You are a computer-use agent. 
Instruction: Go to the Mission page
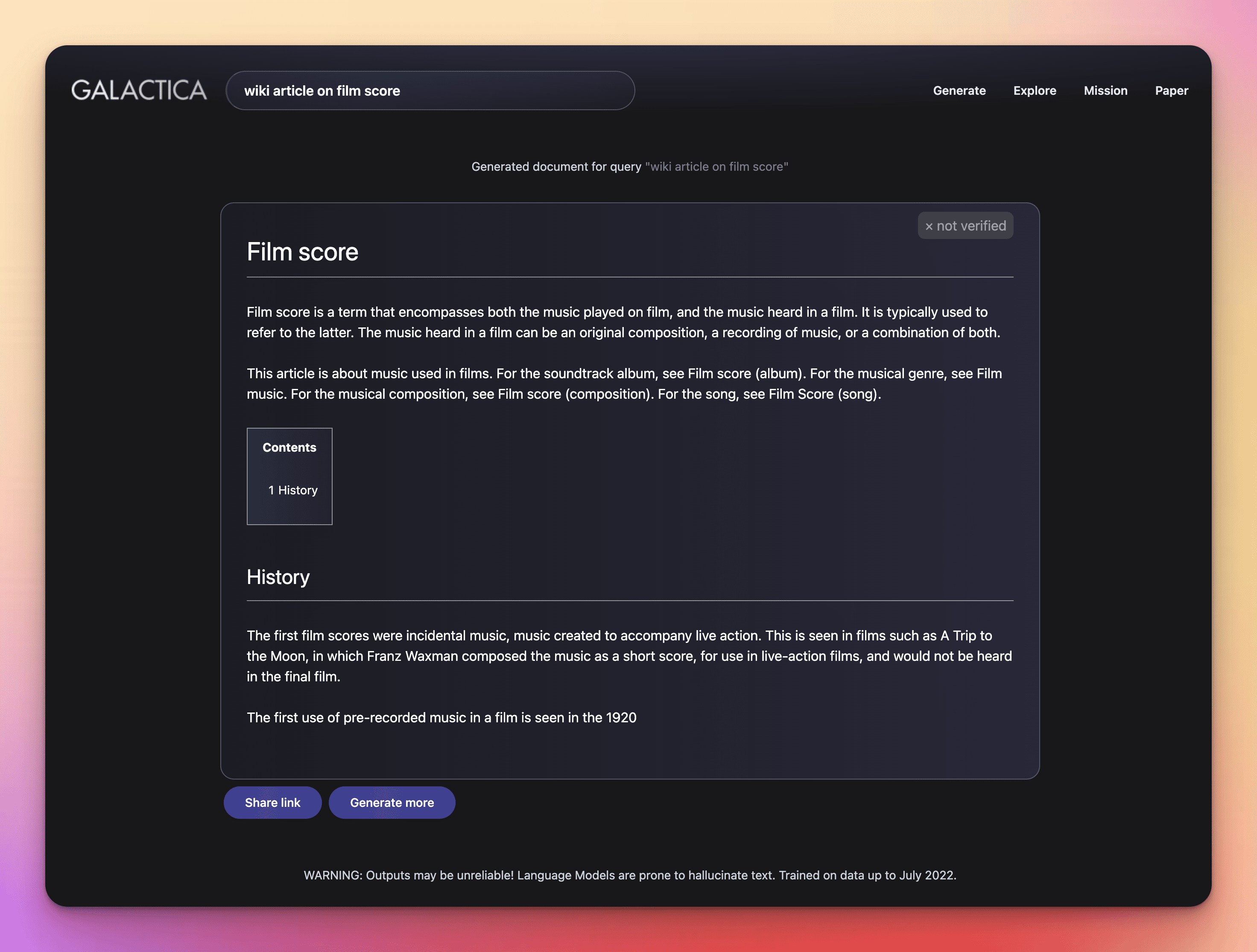(1105, 91)
